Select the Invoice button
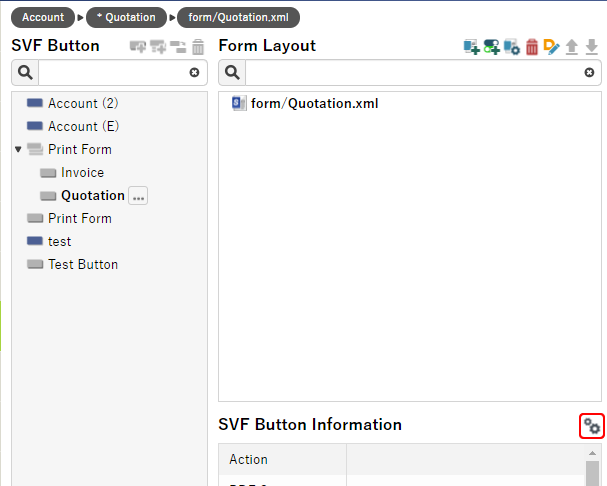Viewport: 607px width, 486px height. tap(82, 172)
